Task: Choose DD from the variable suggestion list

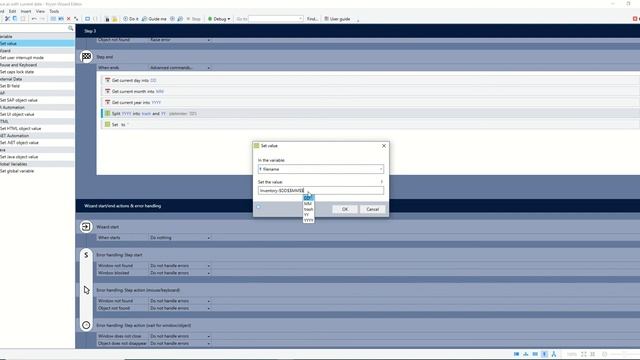Action: 308,198
